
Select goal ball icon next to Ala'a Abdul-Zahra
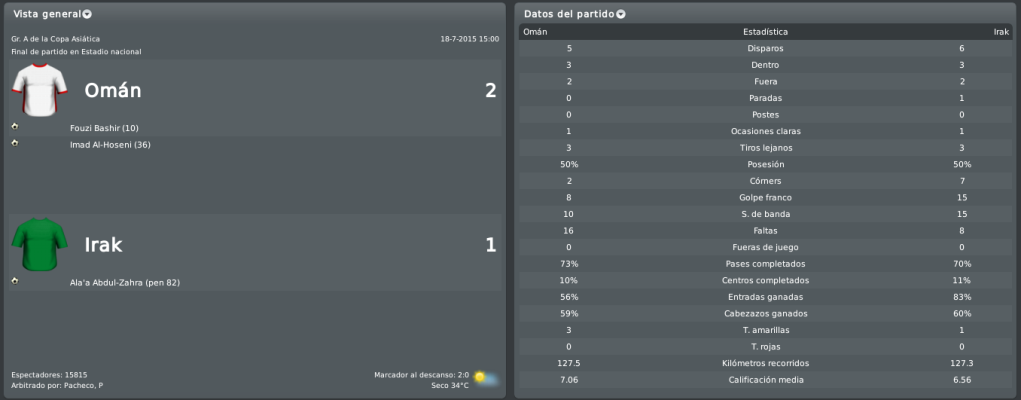tap(15, 281)
